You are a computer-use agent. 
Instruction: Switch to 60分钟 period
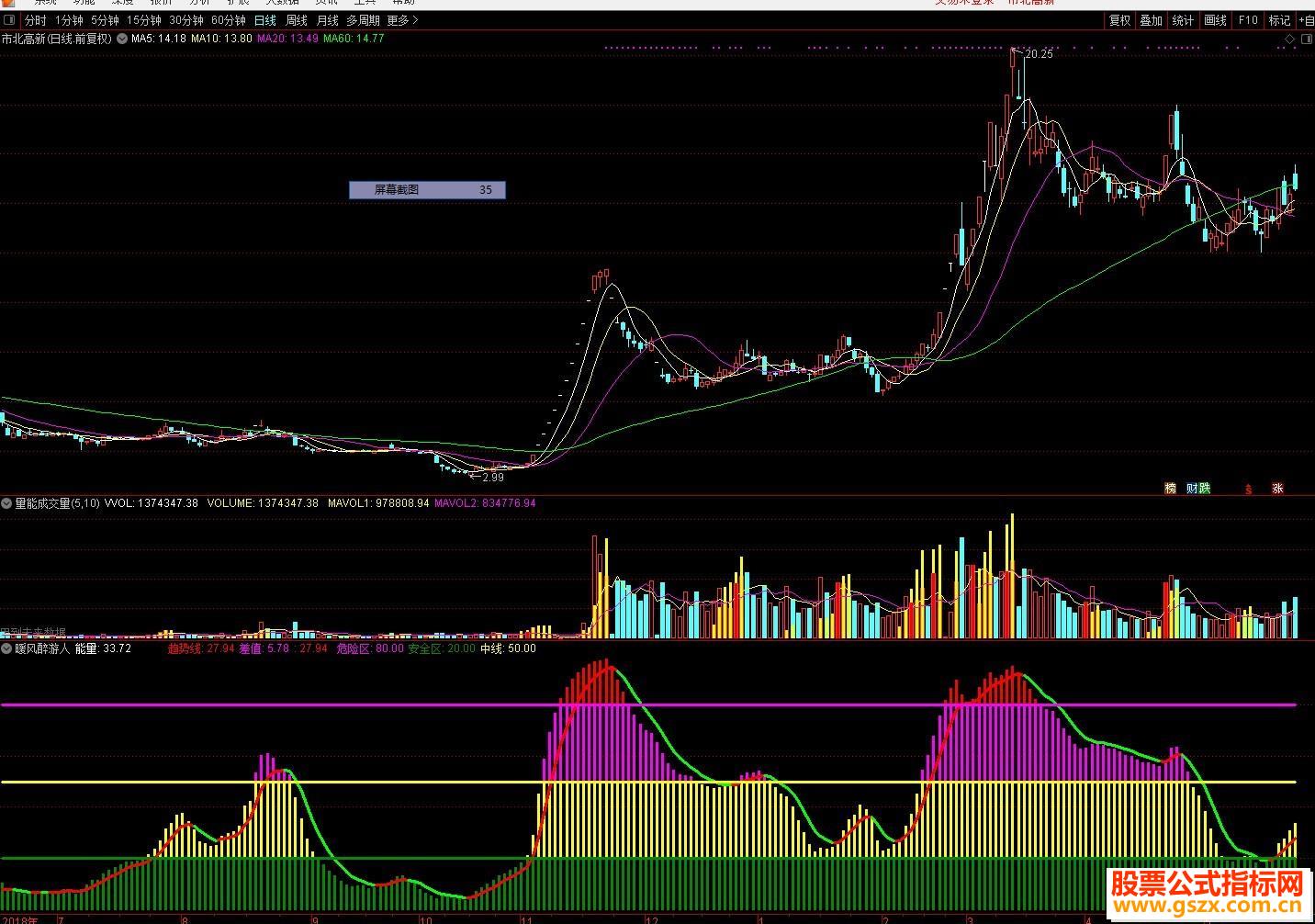point(229,20)
